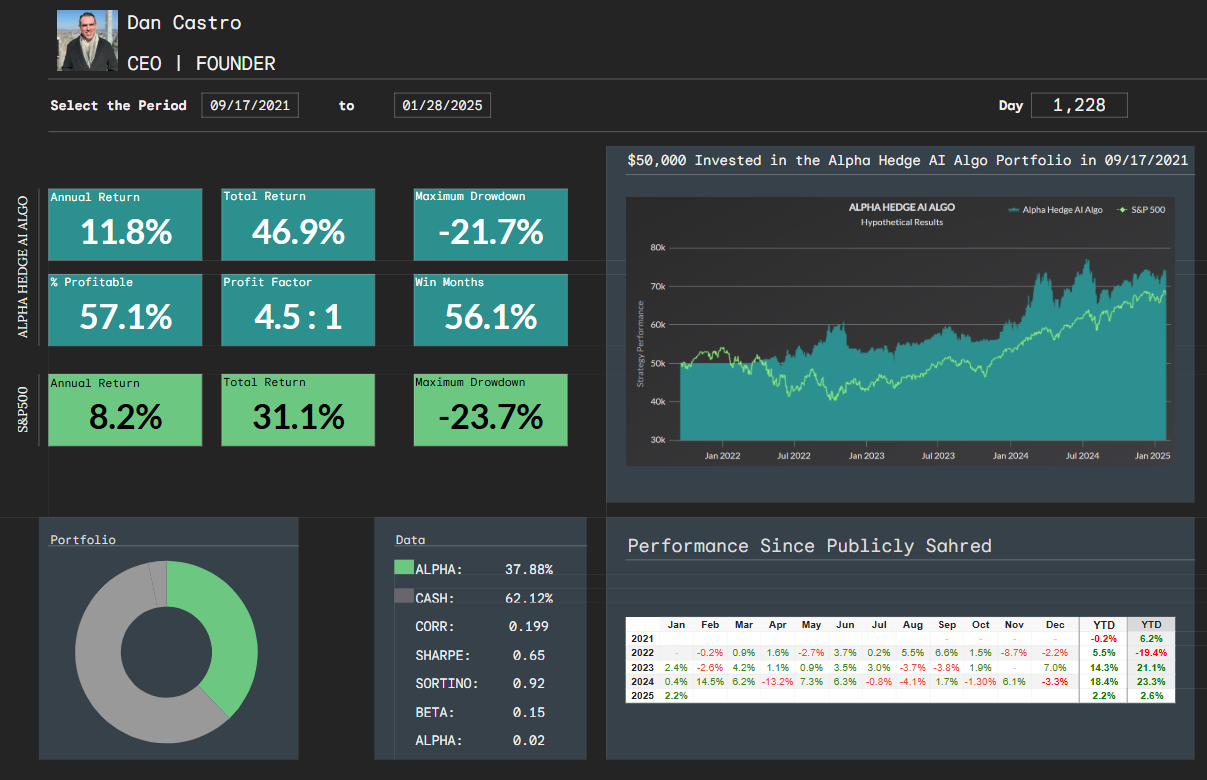Select the Win Months 56.1% card
1207x780 pixels.
click(490, 310)
